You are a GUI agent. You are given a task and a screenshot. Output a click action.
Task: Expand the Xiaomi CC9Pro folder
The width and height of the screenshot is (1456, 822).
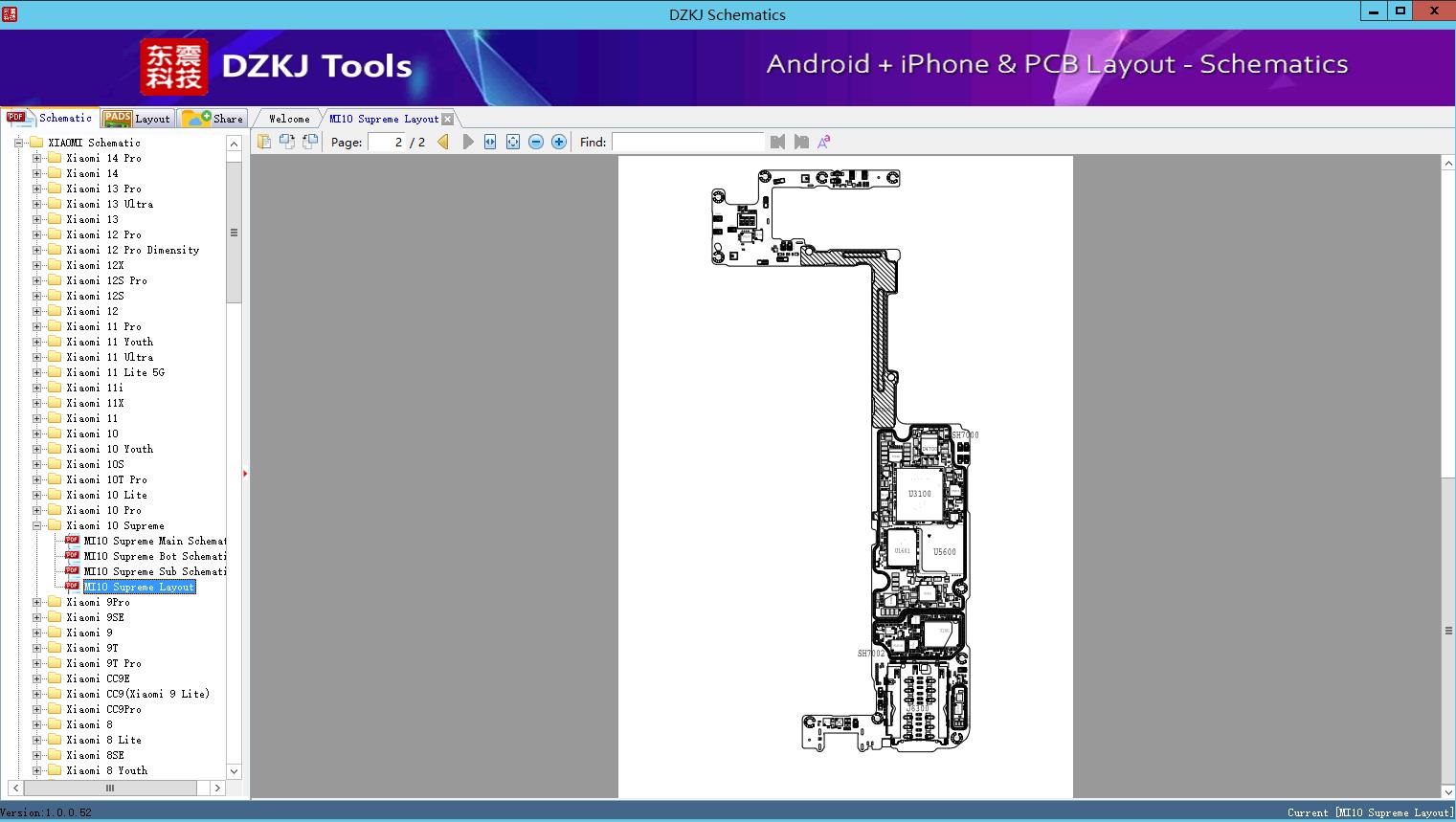click(37, 709)
